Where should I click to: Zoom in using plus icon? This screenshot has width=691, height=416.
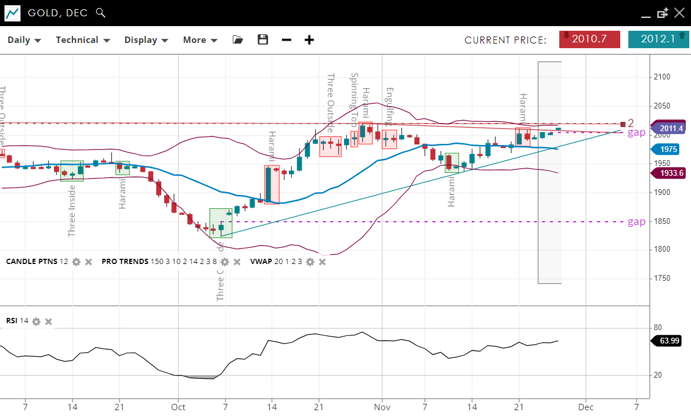[310, 40]
